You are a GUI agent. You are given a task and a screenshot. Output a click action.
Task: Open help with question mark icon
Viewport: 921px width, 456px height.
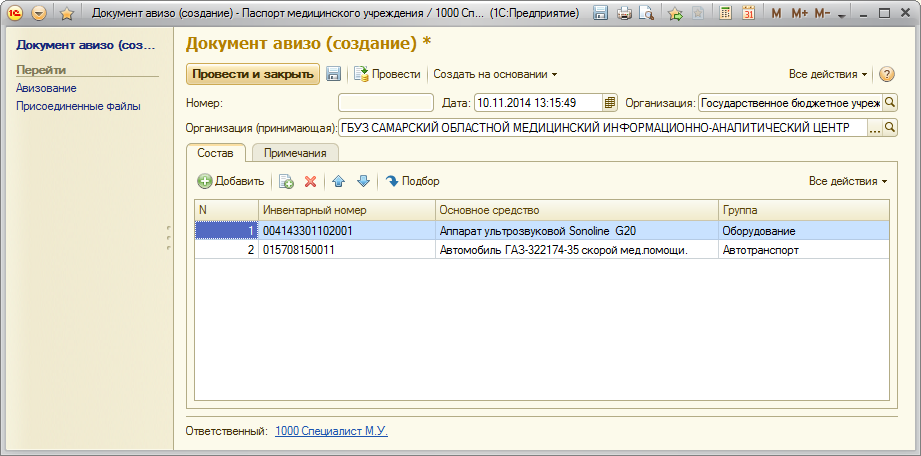(886, 74)
